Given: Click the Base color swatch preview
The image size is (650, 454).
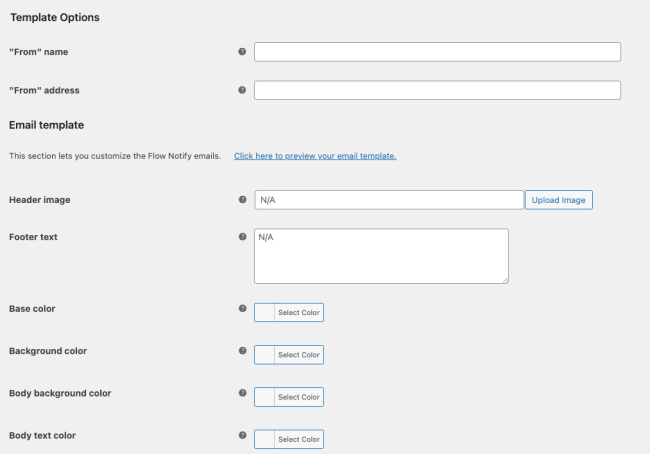Looking at the screenshot, I should [264, 313].
